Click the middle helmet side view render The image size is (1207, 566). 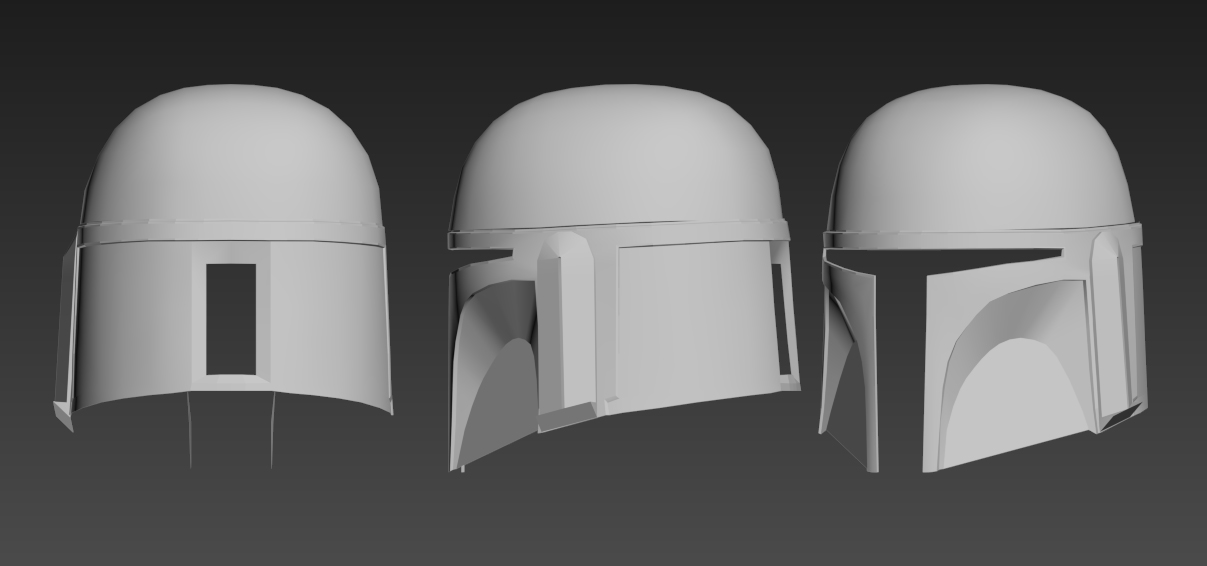click(x=624, y=278)
